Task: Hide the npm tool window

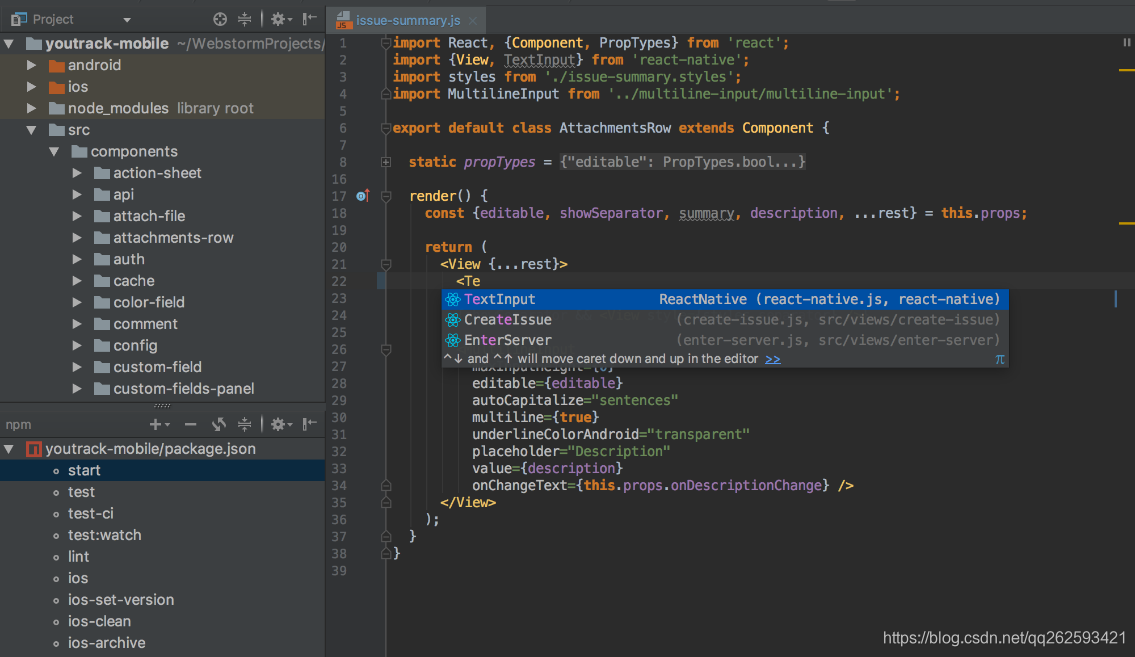Action: tap(310, 425)
